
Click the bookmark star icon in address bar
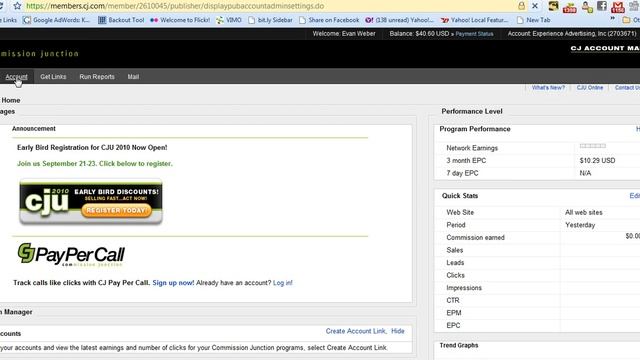tap(17, 6)
